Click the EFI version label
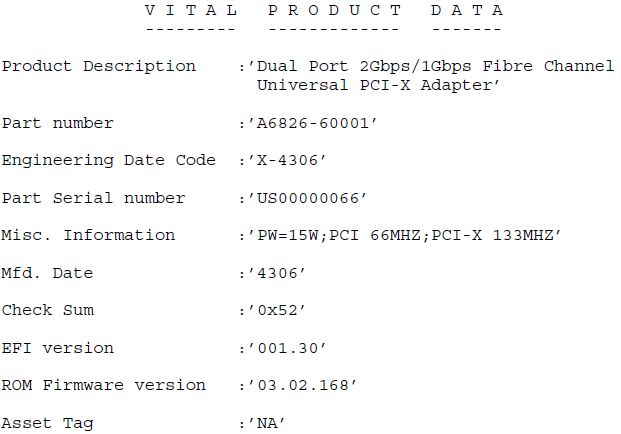 coord(58,348)
